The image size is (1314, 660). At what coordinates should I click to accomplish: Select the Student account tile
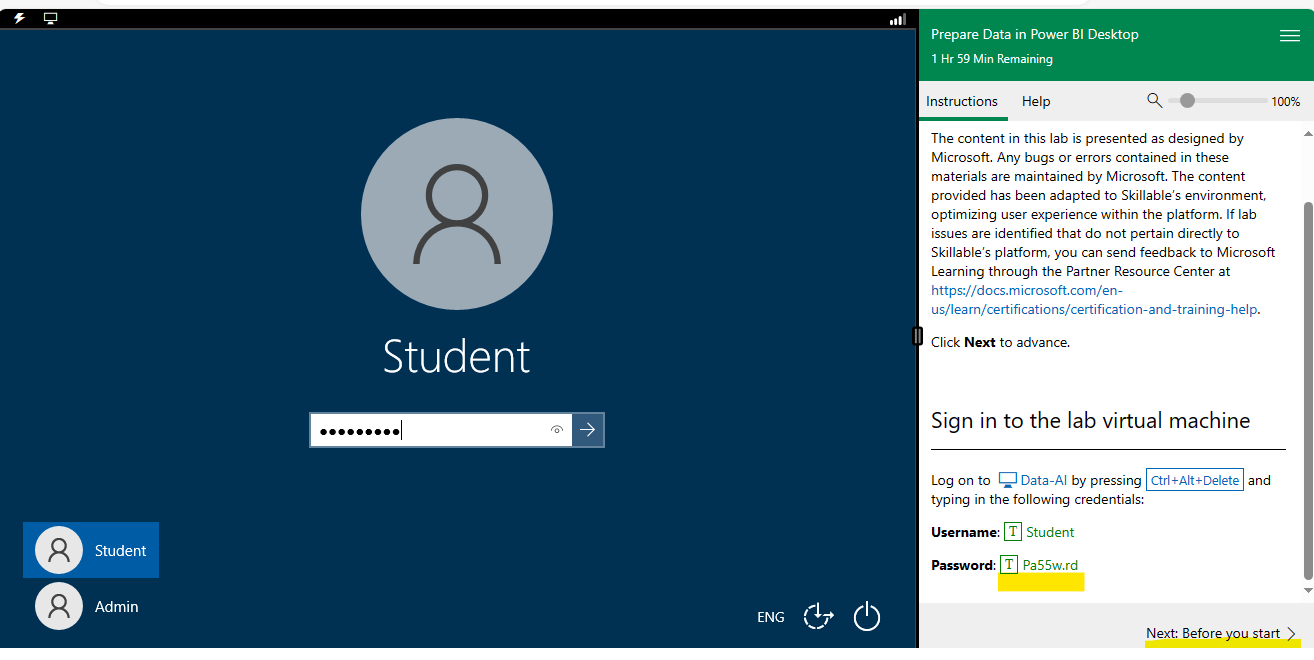tap(91, 550)
